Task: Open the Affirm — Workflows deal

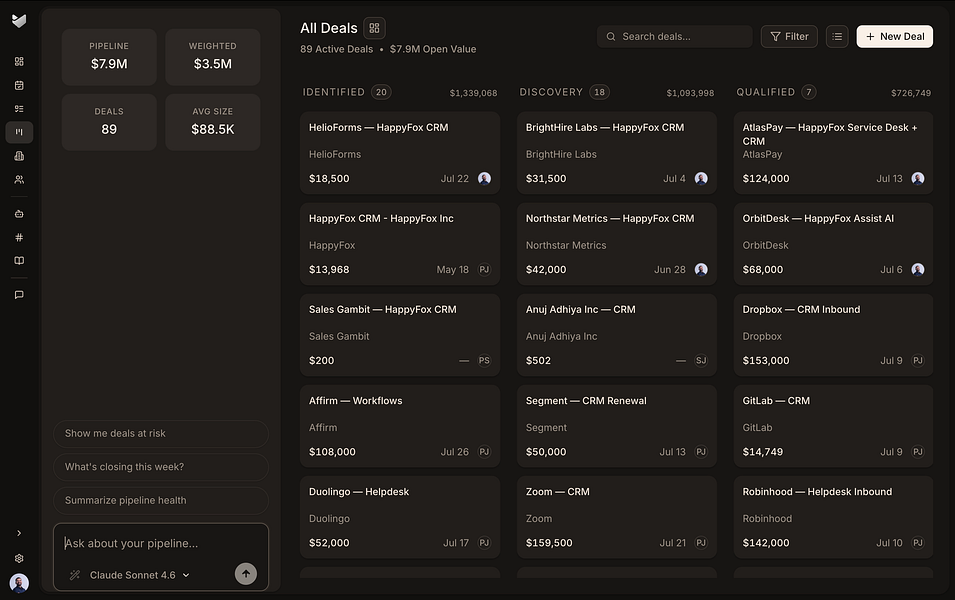Action: click(400, 426)
